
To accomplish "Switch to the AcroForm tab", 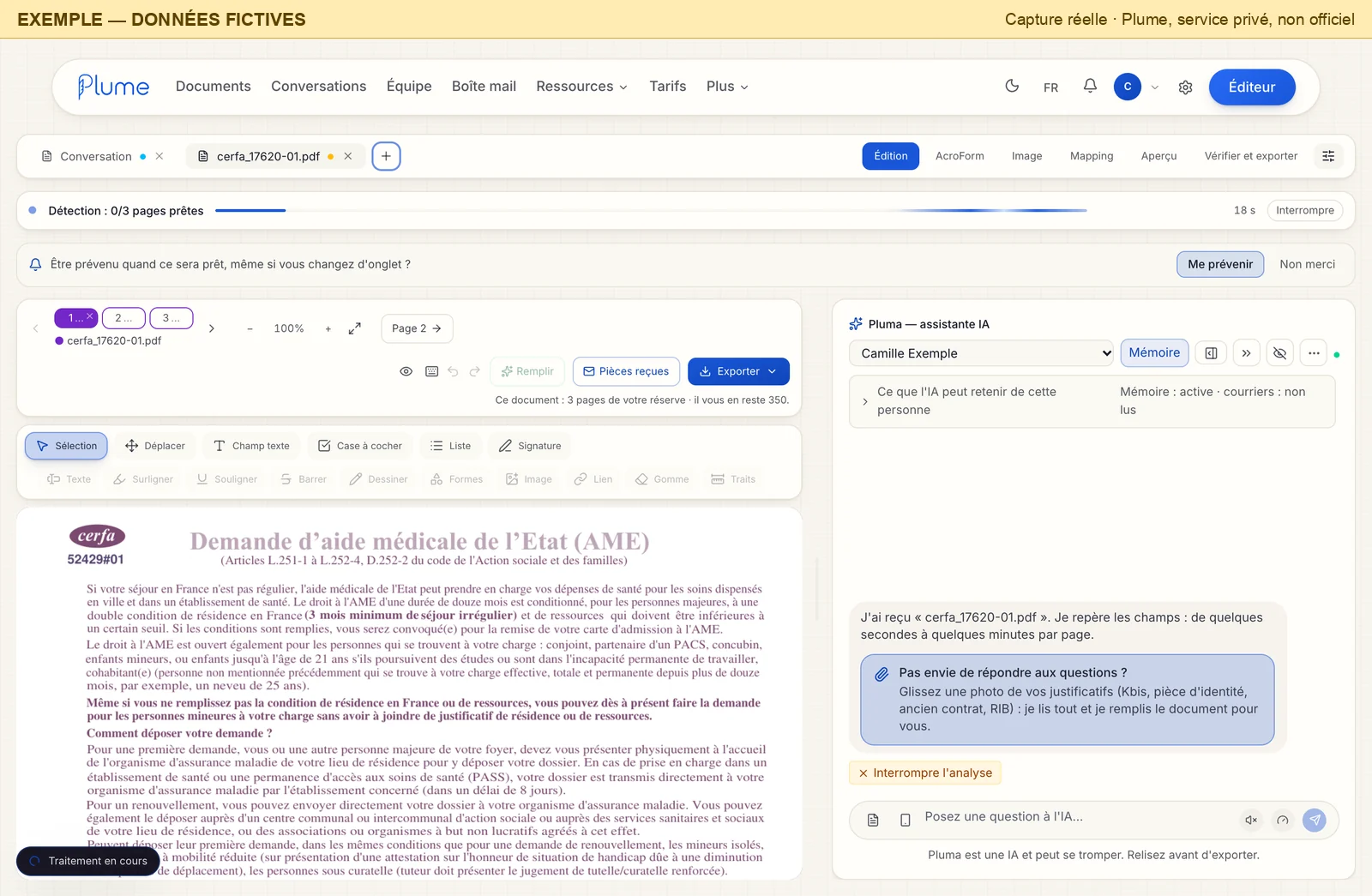I will (960, 156).
